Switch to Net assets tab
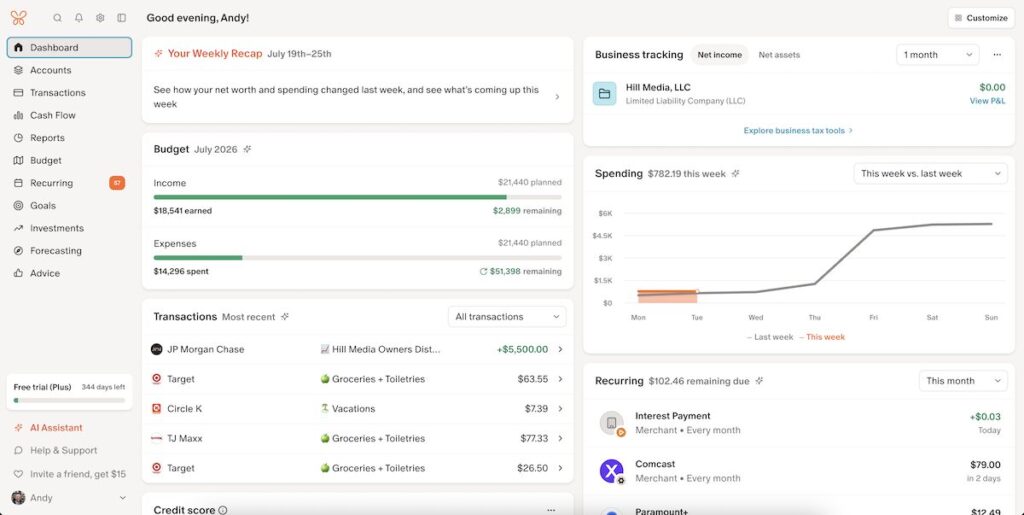The width and height of the screenshot is (1024, 515). pyautogui.click(x=779, y=55)
